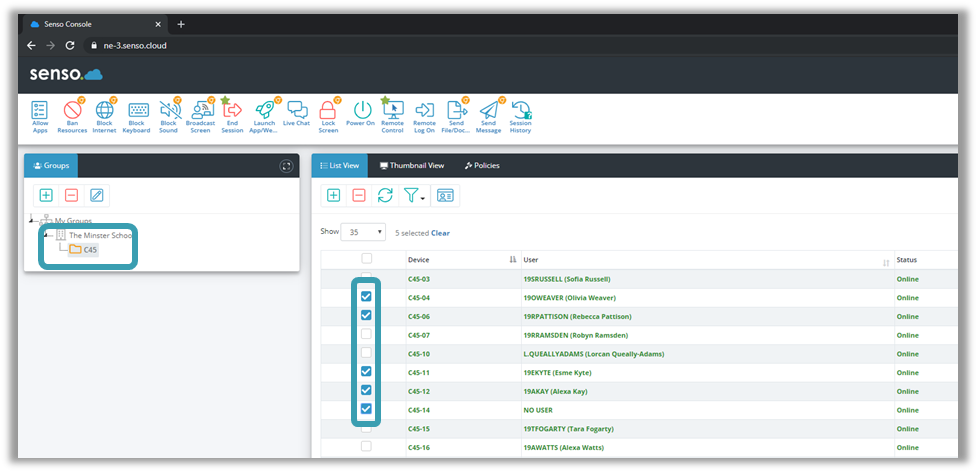Viewport: 978px width, 472px height.
Task: Toggle the select-all header checkbox
Action: [x=366, y=258]
